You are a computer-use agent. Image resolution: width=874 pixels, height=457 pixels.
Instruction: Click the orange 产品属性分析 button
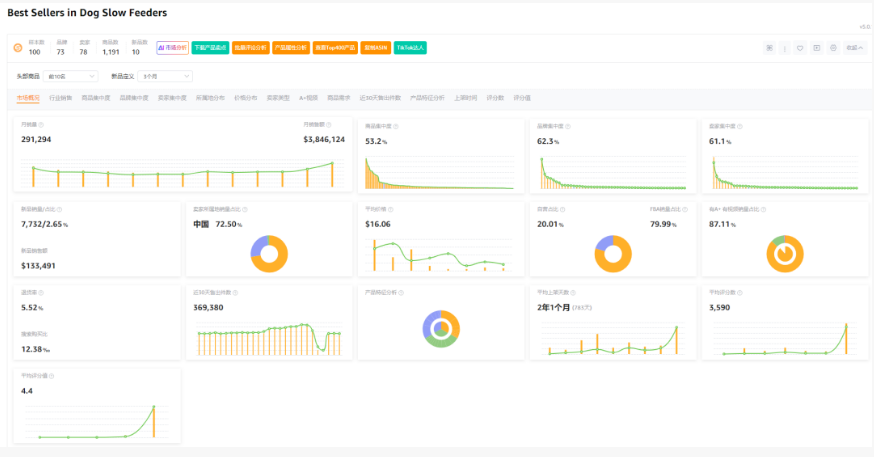point(291,48)
